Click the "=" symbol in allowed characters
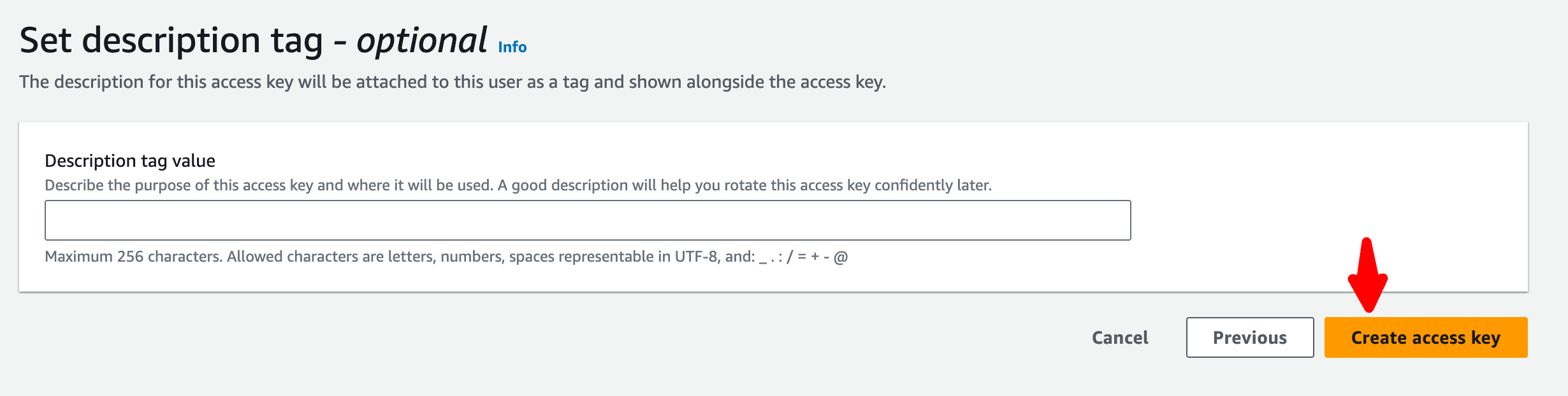Screen dimensions: 1568x396 [x=801, y=257]
